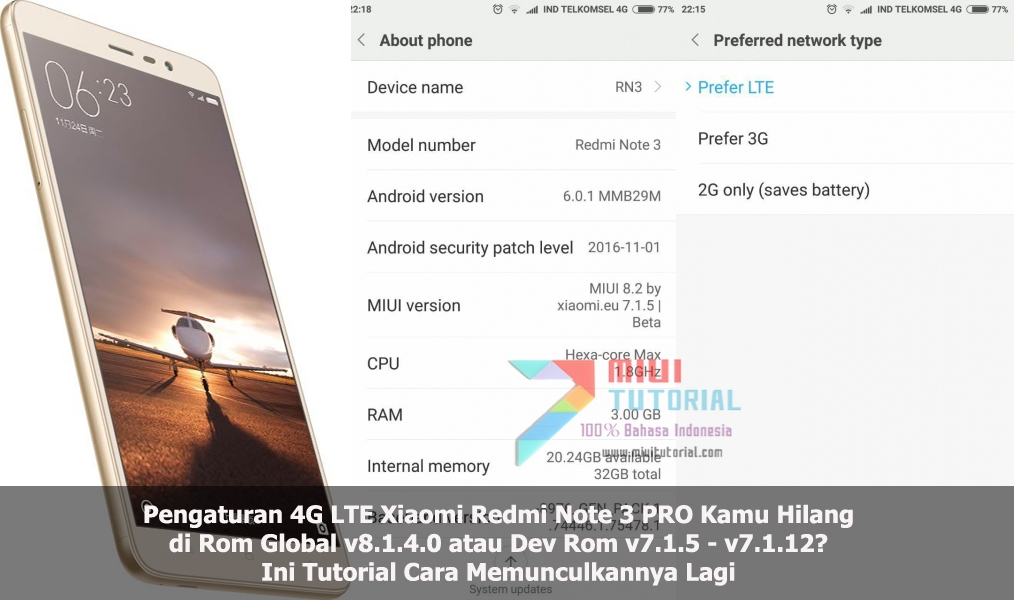1014x600 pixels.
Task: Tap 'Preferred network type' title text
Action: (x=797, y=40)
